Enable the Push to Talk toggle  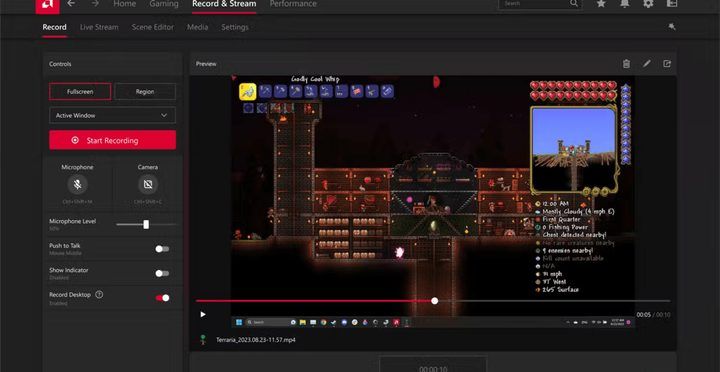pyautogui.click(x=162, y=249)
